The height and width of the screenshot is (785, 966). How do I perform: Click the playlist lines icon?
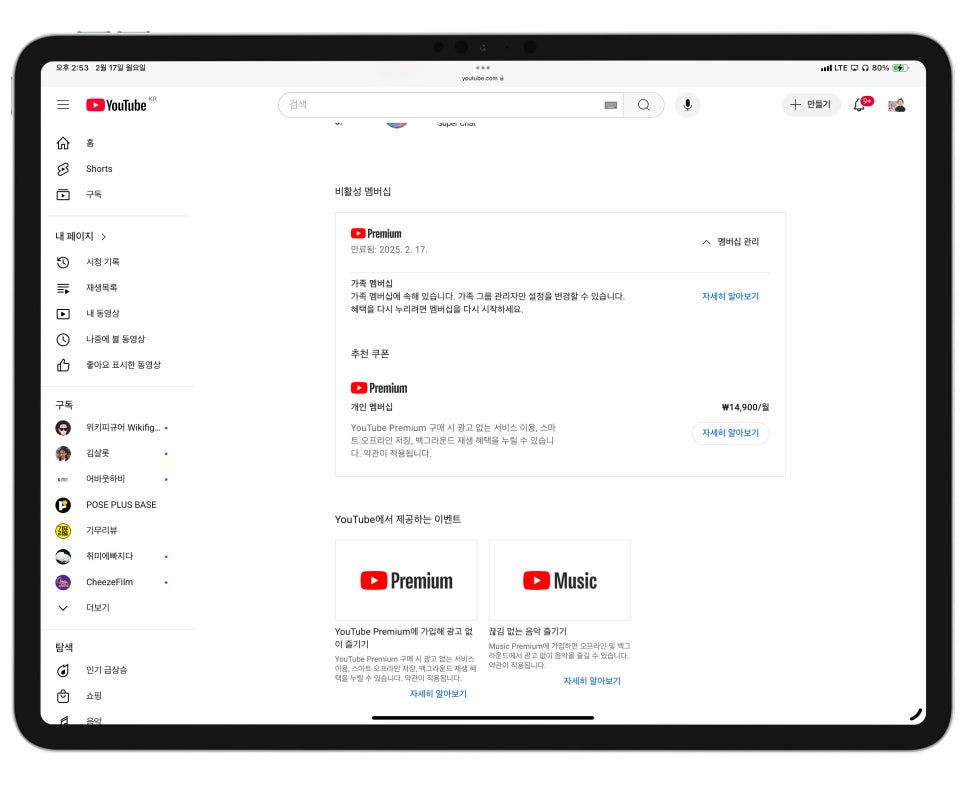coord(63,288)
